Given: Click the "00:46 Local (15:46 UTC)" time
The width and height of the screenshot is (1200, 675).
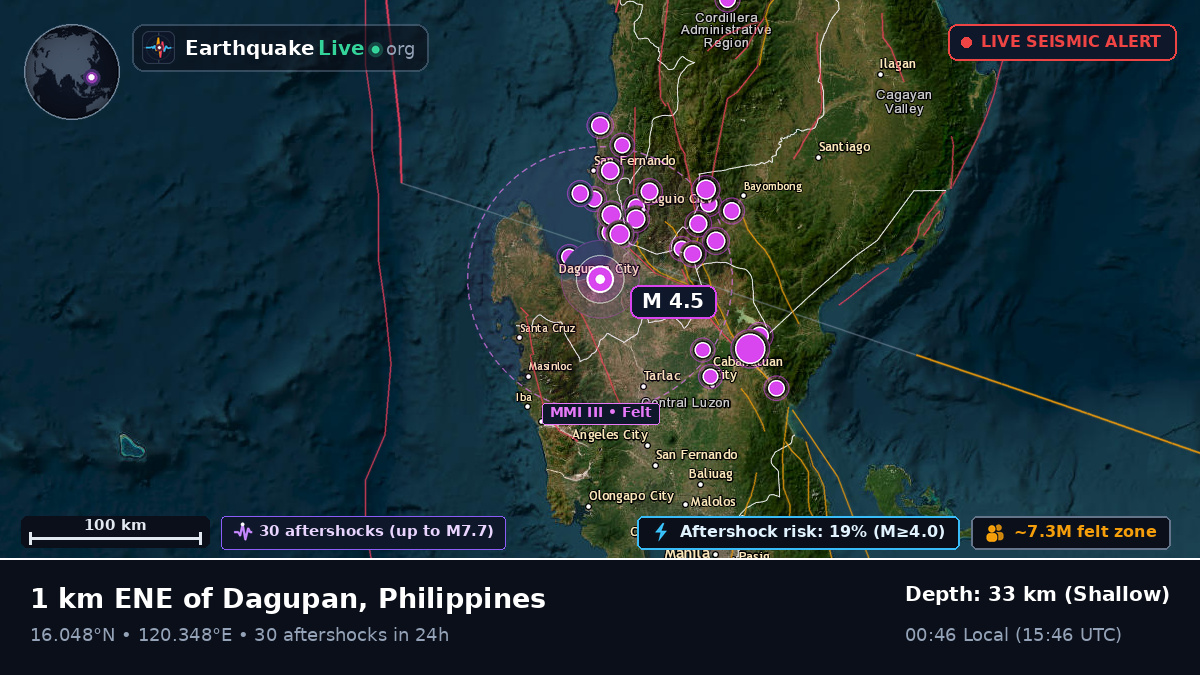Looking at the screenshot, I should coord(1013,635).
